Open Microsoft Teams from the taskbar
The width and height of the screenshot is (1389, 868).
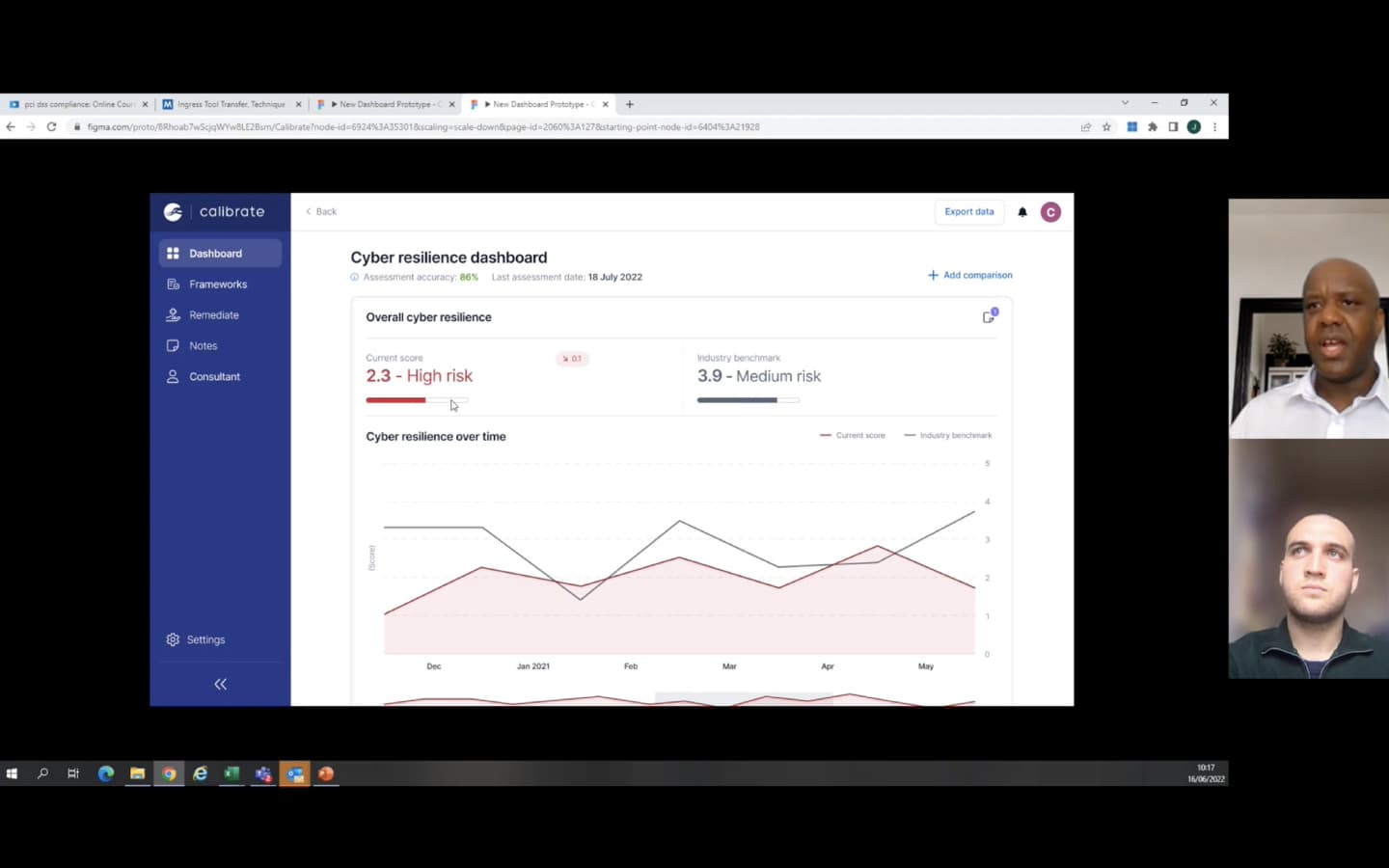coord(263,773)
